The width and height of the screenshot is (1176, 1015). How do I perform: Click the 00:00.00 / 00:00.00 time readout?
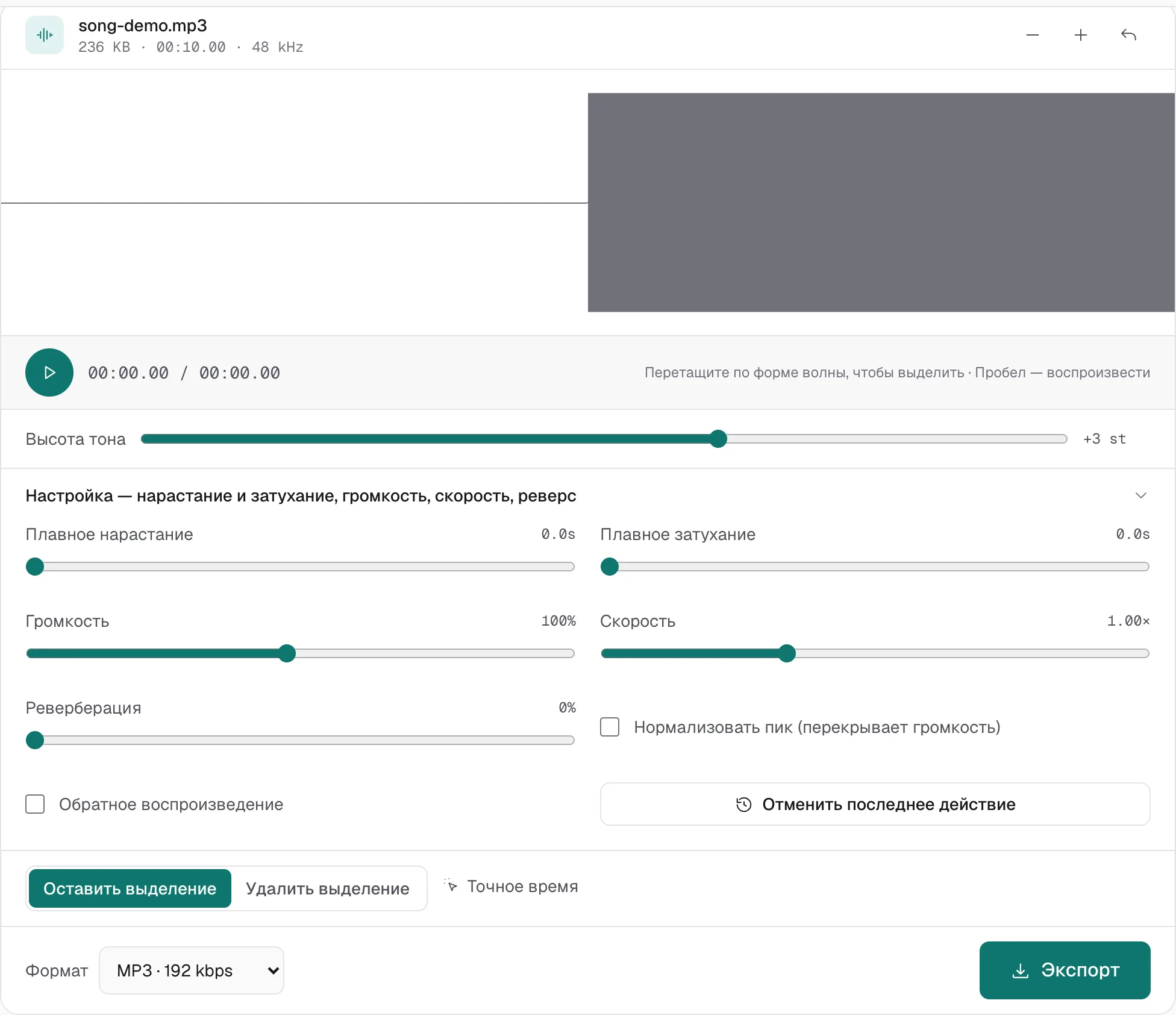184,372
